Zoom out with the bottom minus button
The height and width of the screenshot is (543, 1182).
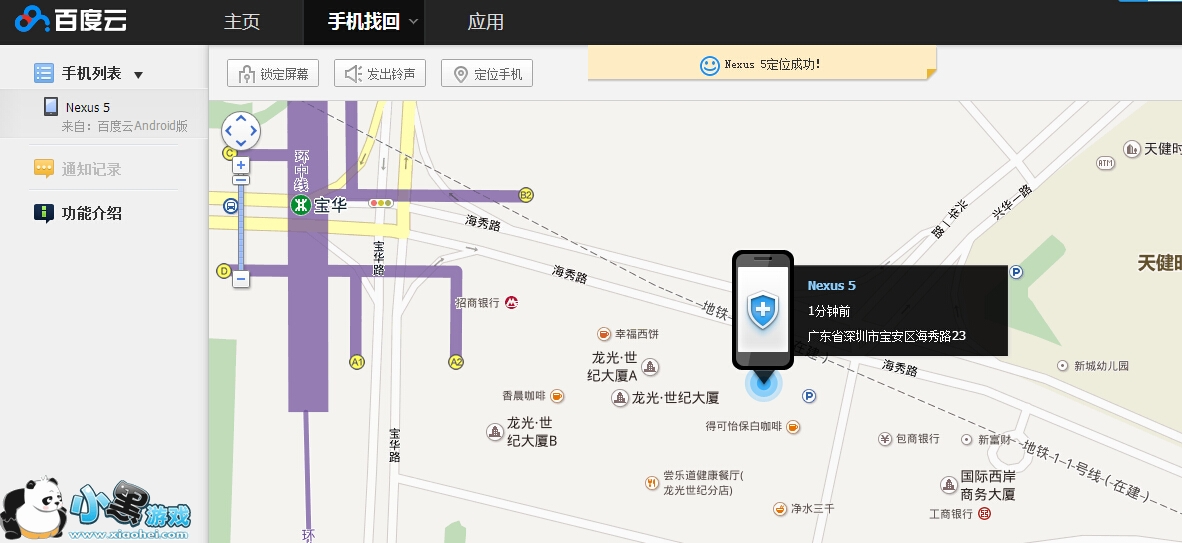pos(241,279)
